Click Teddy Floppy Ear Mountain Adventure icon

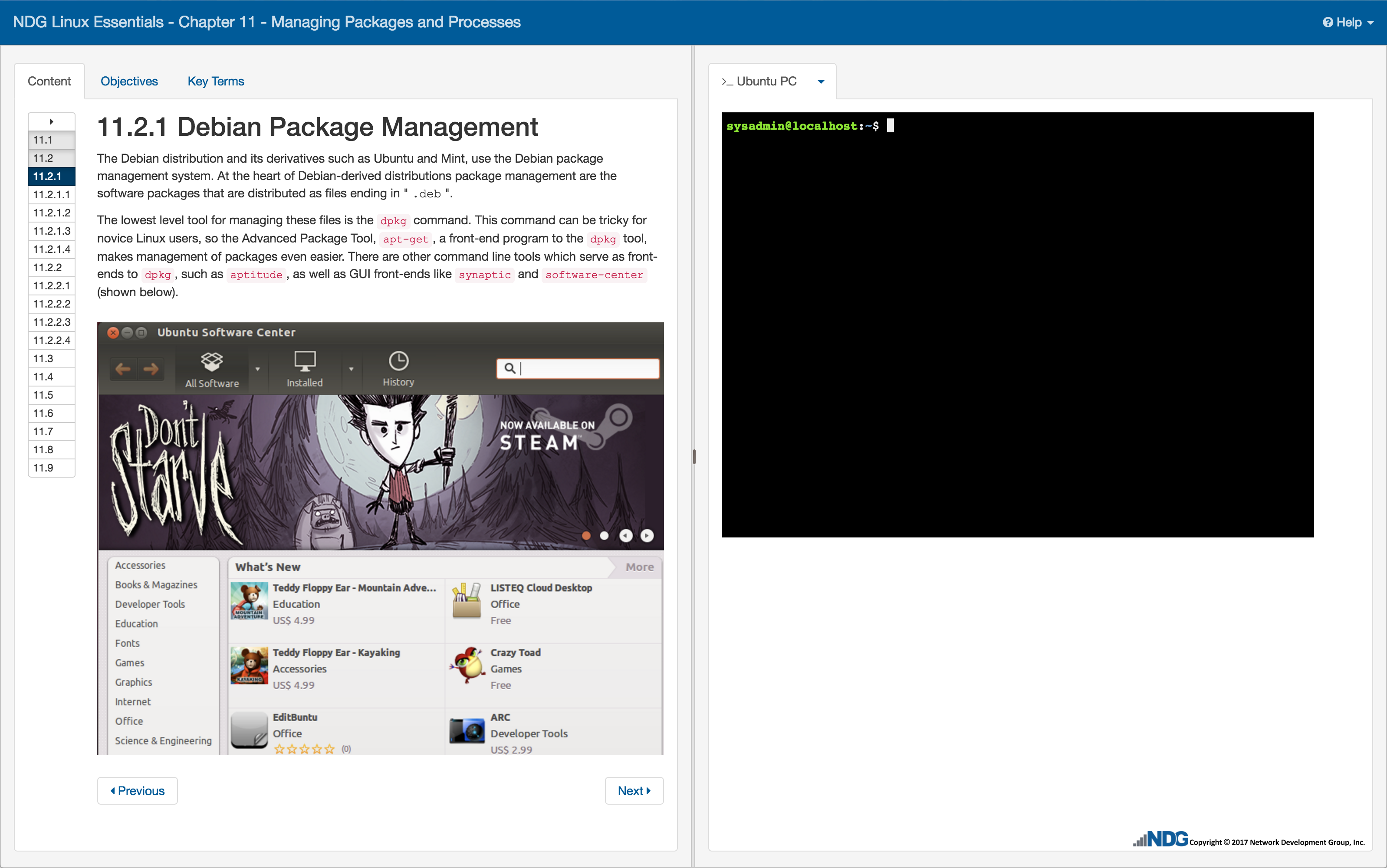click(249, 601)
